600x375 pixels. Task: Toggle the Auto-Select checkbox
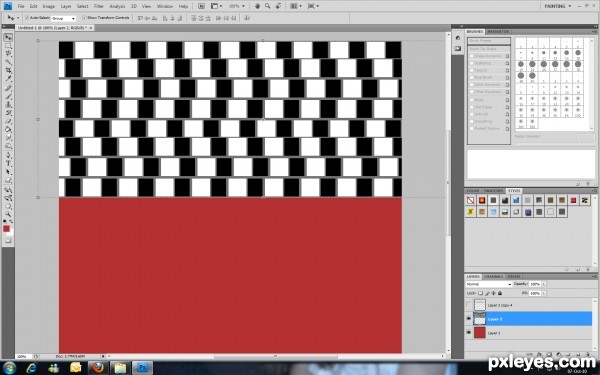27,18
